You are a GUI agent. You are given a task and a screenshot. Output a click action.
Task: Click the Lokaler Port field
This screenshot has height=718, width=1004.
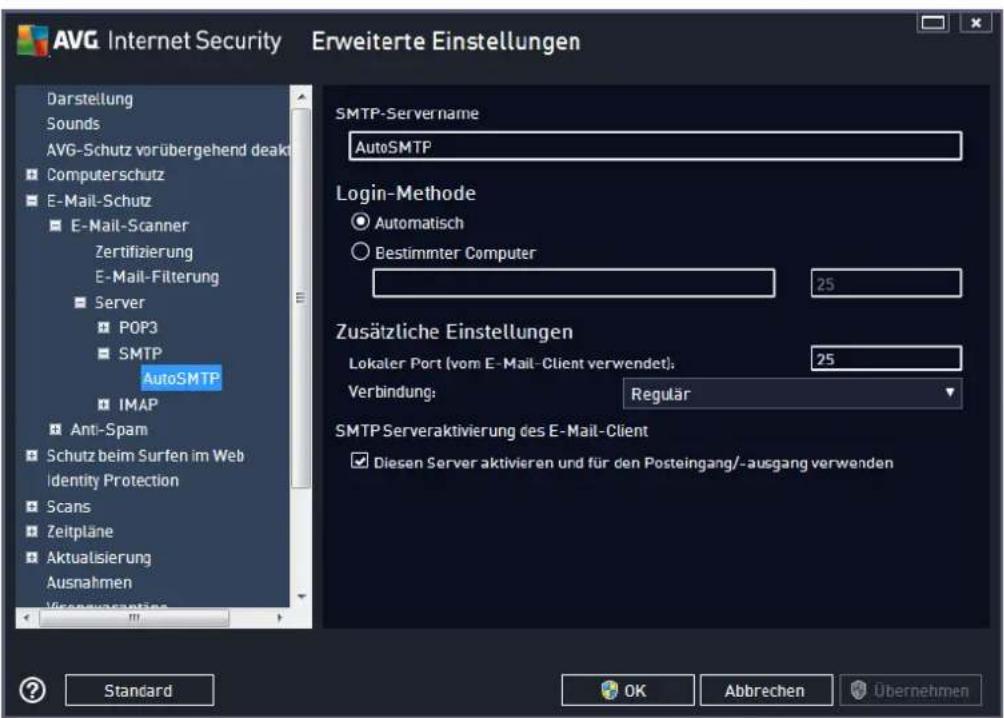coord(886,359)
